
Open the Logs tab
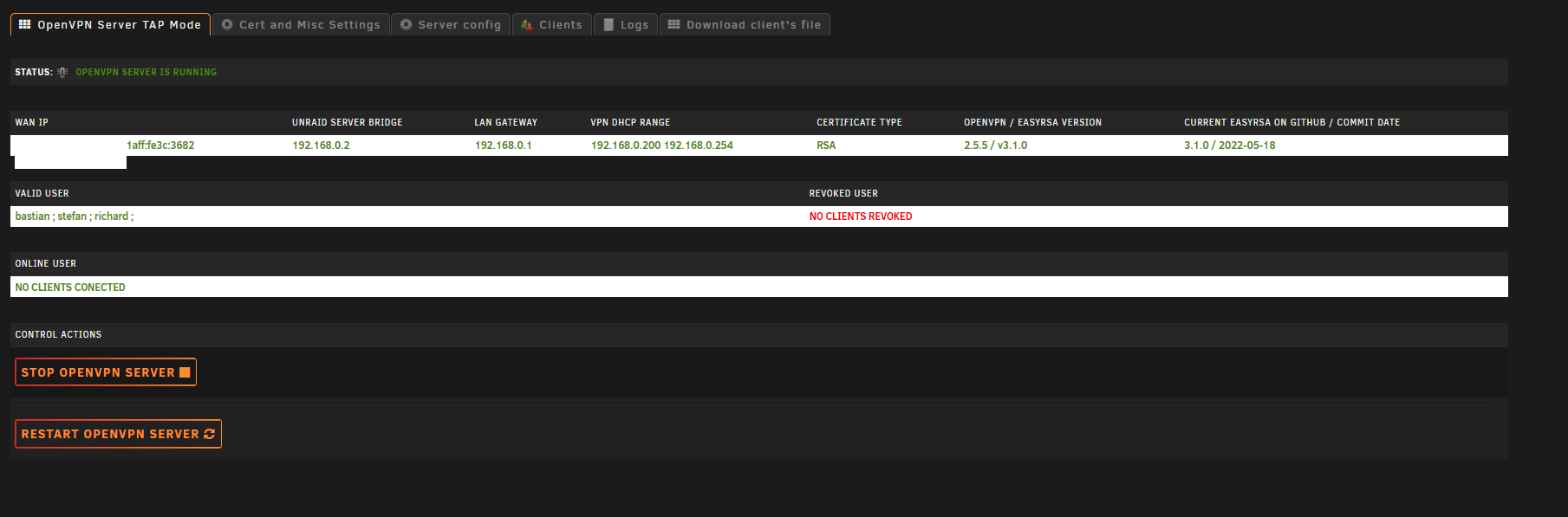(626, 24)
